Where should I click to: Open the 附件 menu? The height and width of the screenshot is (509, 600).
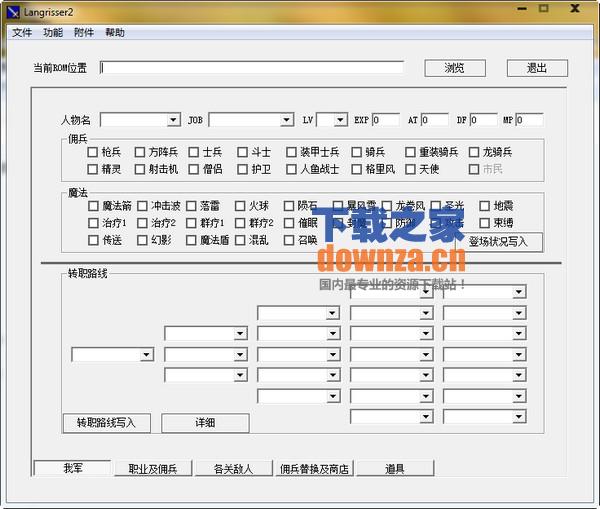pos(84,33)
